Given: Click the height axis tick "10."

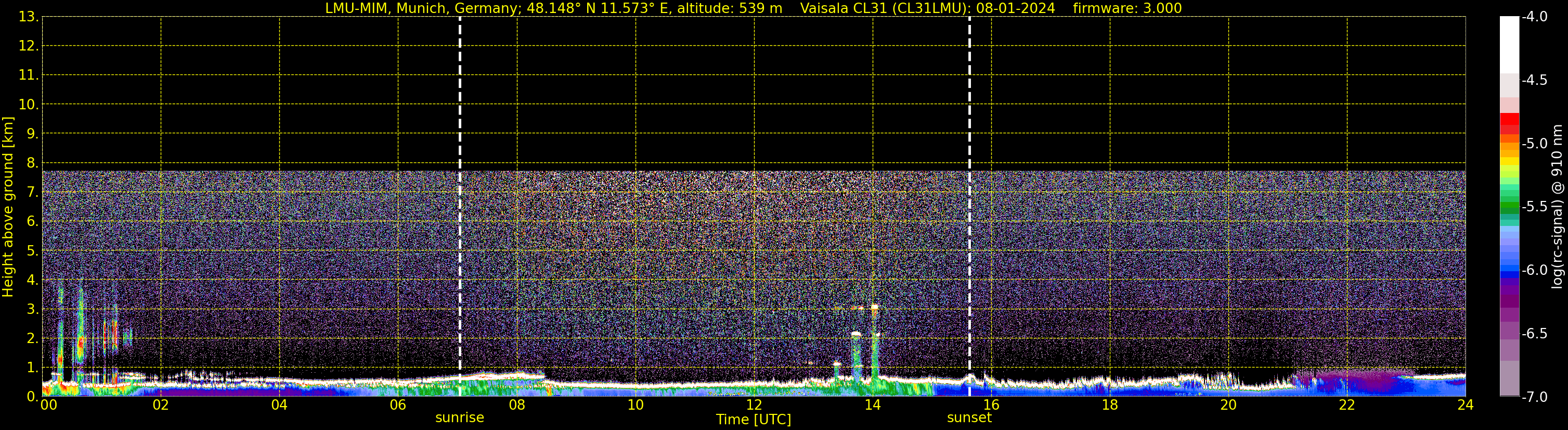Looking at the screenshot, I should click(29, 105).
